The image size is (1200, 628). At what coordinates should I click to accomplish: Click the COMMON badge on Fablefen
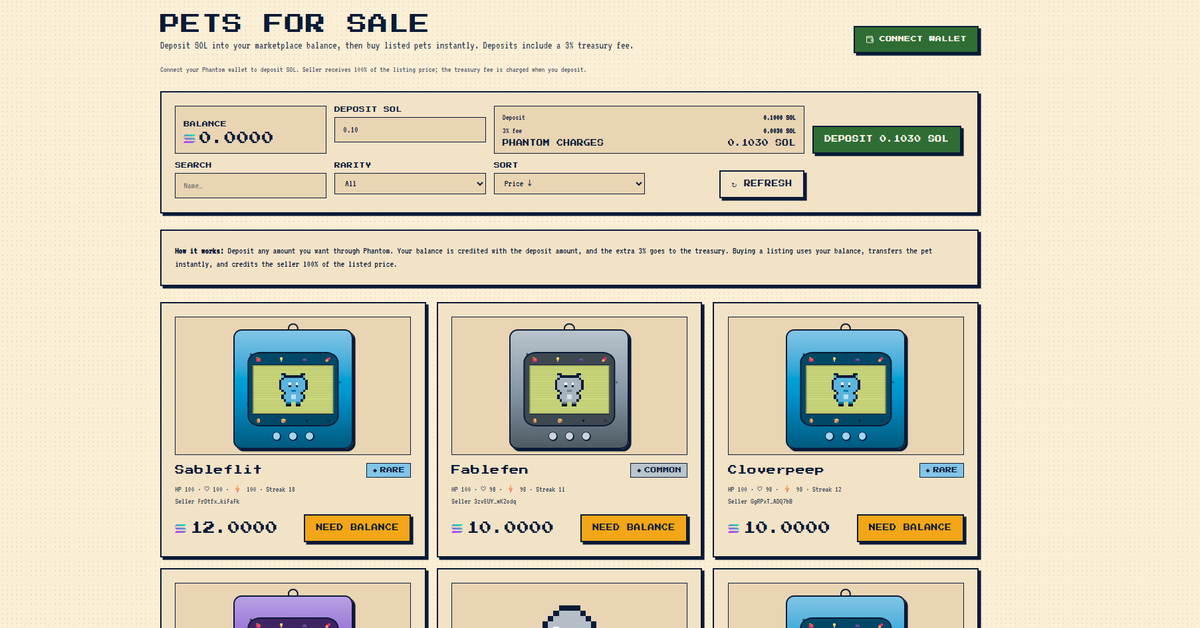658,470
